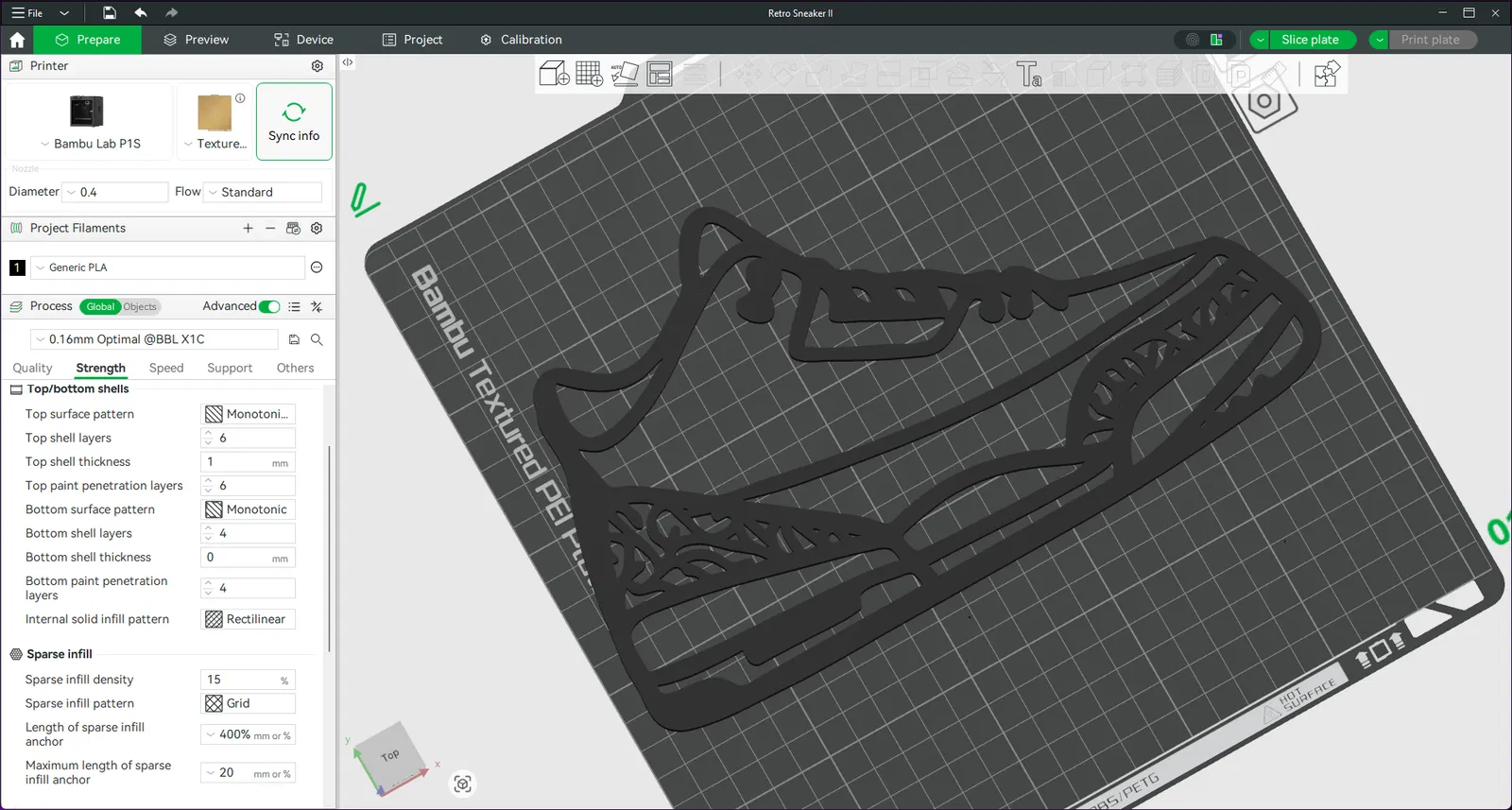The height and width of the screenshot is (810, 1512).
Task: Toggle the Advanced settings switch
Action: point(269,306)
